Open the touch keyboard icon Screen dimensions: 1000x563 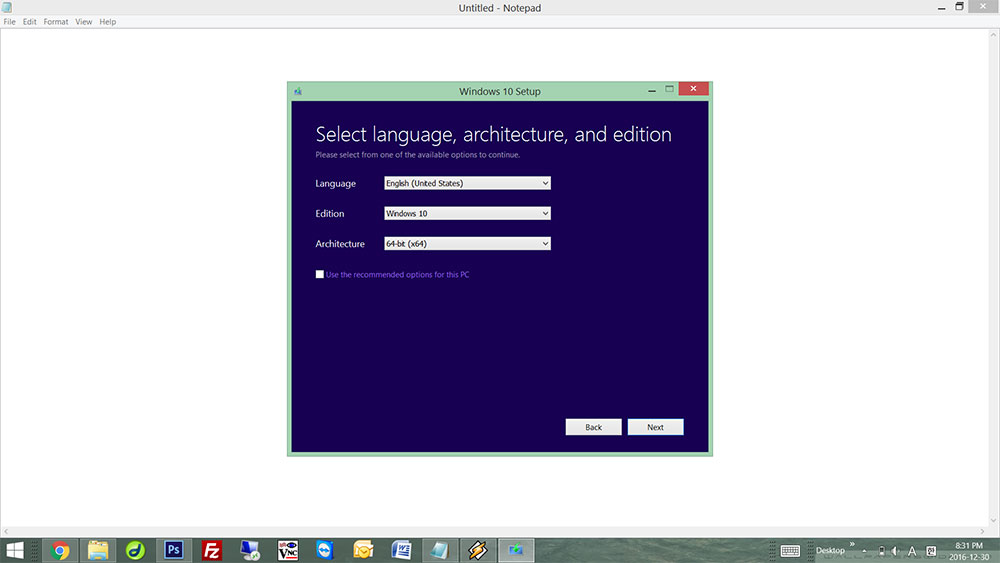point(790,551)
